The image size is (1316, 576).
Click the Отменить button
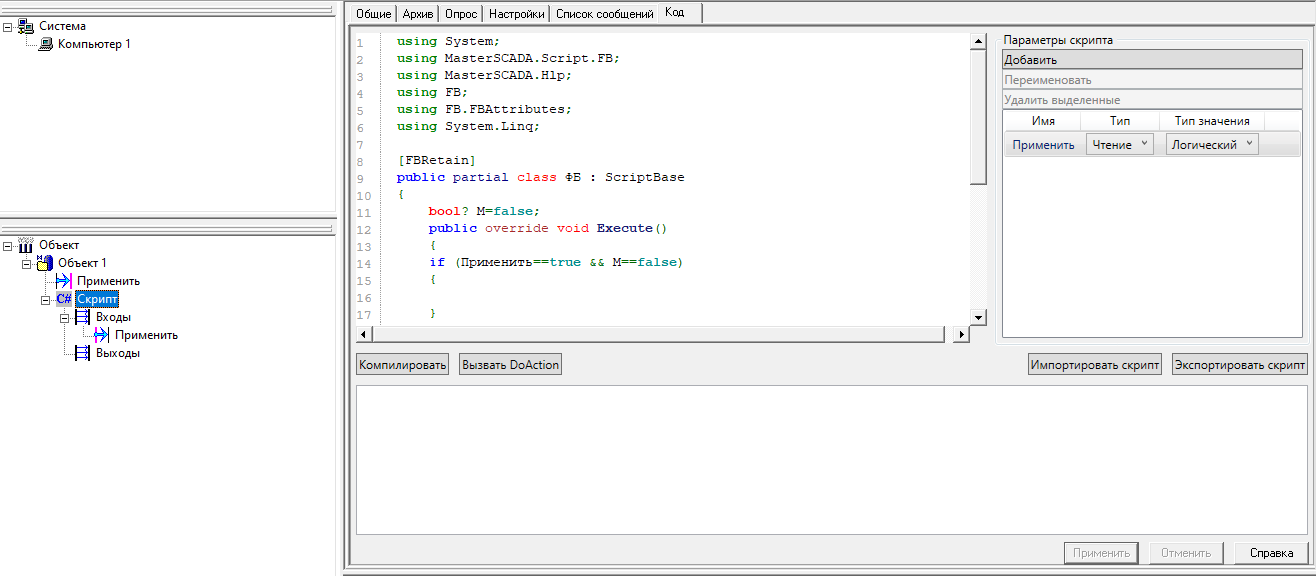(x=1186, y=552)
